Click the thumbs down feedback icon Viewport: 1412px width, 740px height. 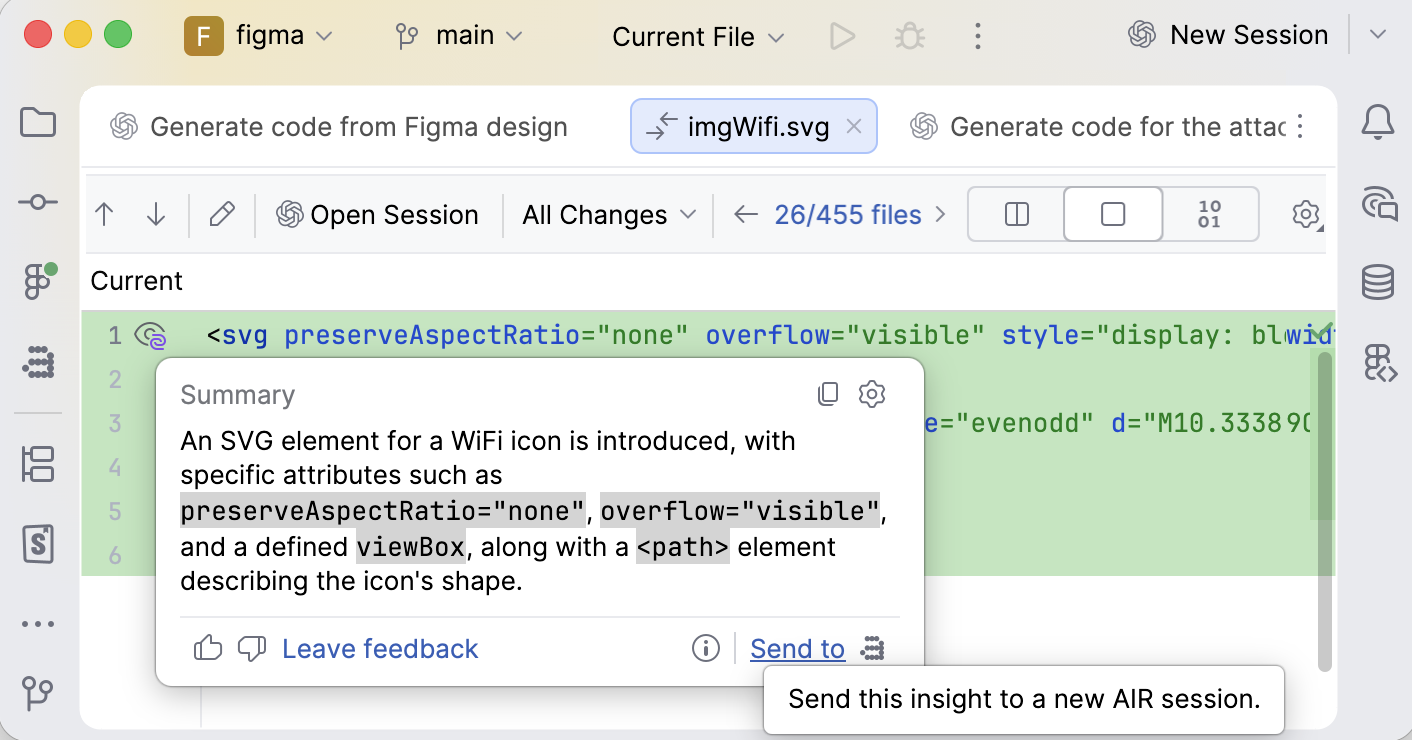pyautogui.click(x=252, y=649)
